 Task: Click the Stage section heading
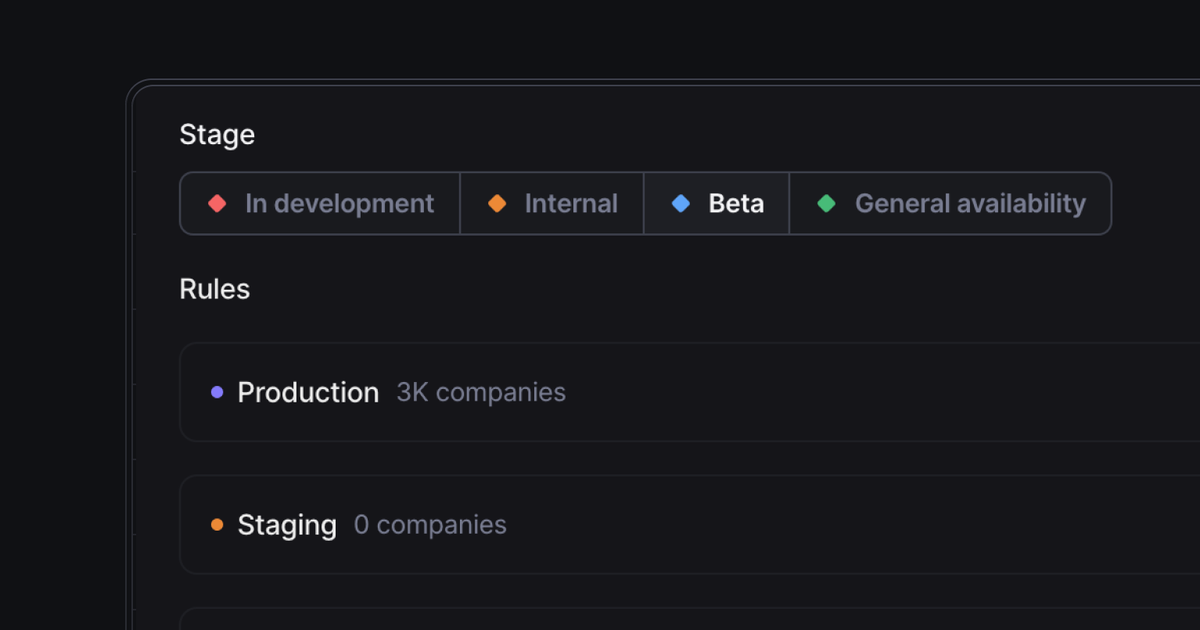point(217,135)
